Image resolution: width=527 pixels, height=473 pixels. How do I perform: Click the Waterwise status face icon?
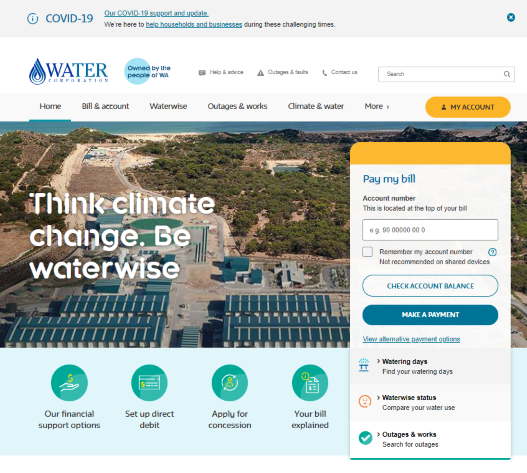click(365, 401)
